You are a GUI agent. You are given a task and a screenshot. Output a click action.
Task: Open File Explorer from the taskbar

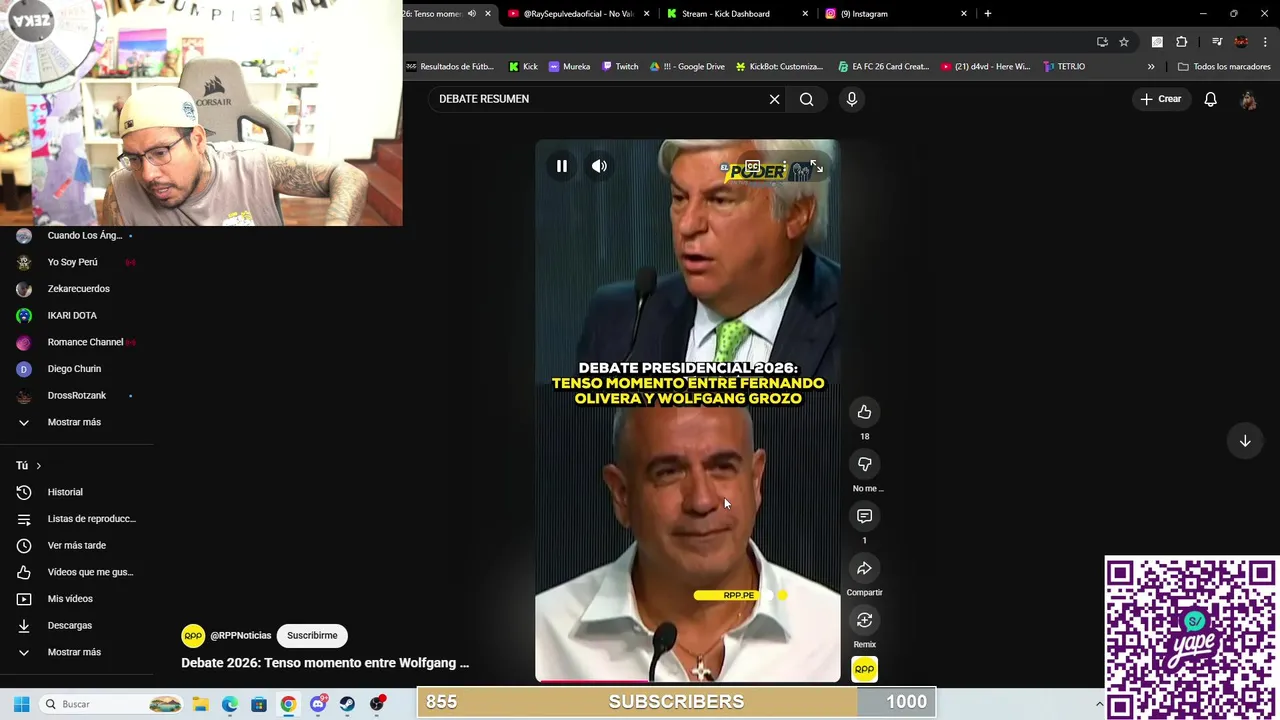(200, 704)
